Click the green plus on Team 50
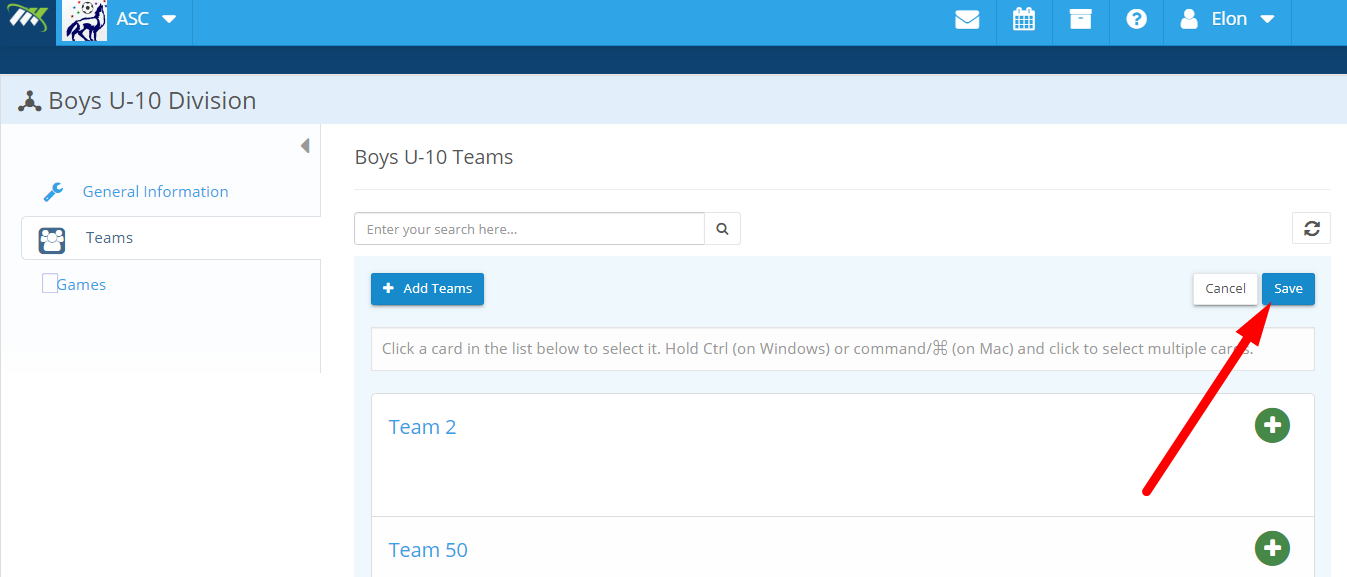The height and width of the screenshot is (577, 1347). click(1272, 548)
